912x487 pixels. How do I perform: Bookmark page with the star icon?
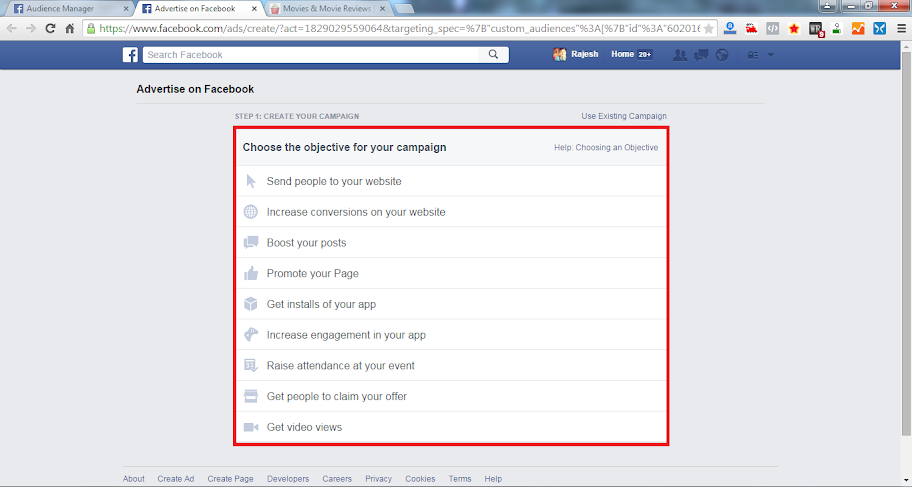click(708, 29)
